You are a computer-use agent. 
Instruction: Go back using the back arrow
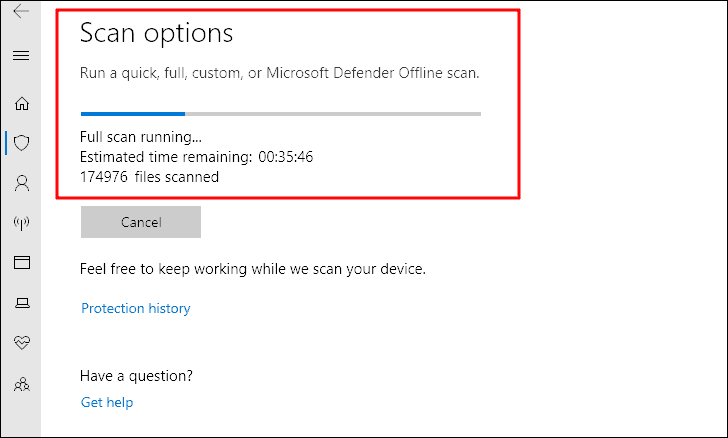pyautogui.click(x=20, y=13)
